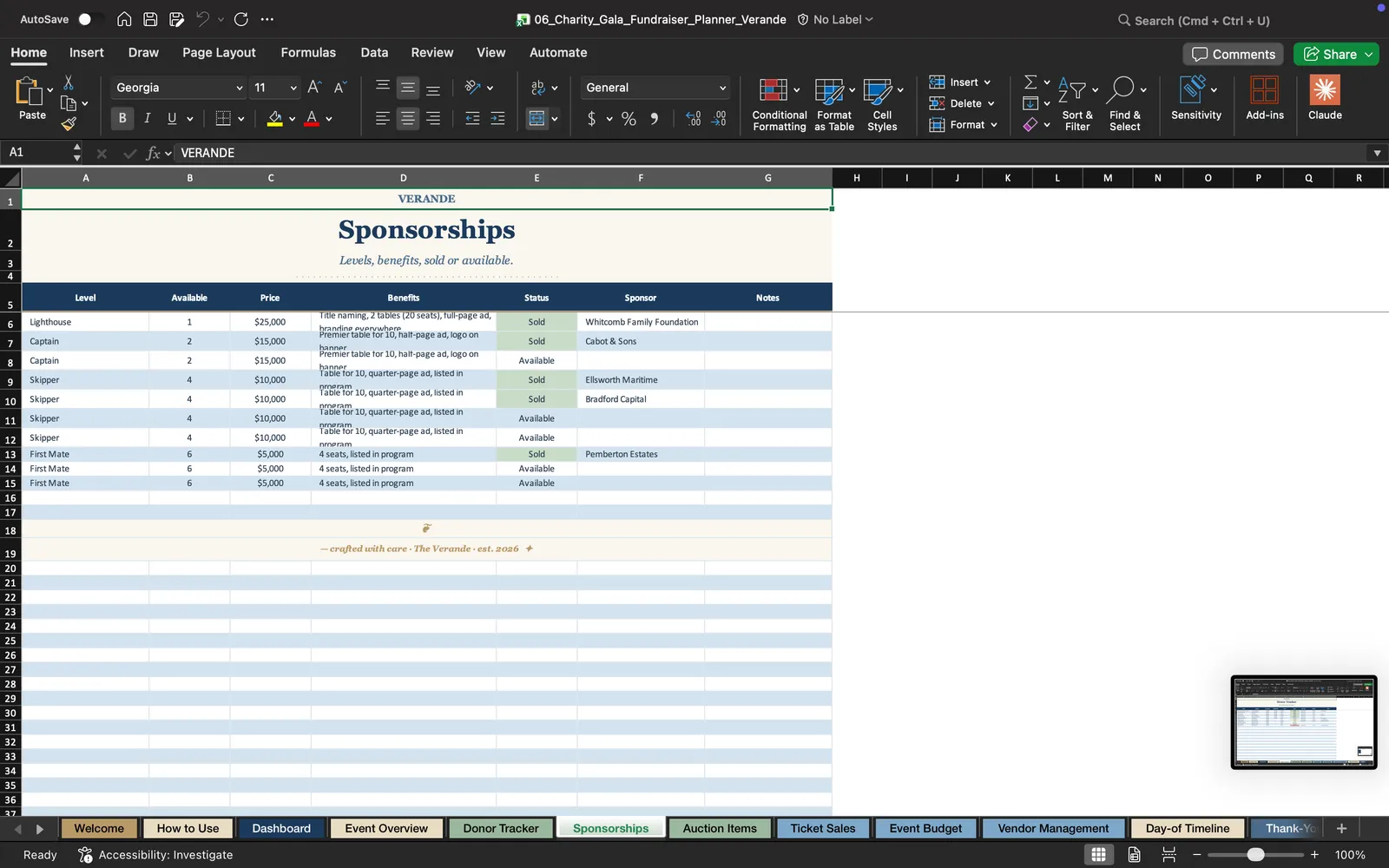Click the Share button

[x=1336, y=54]
